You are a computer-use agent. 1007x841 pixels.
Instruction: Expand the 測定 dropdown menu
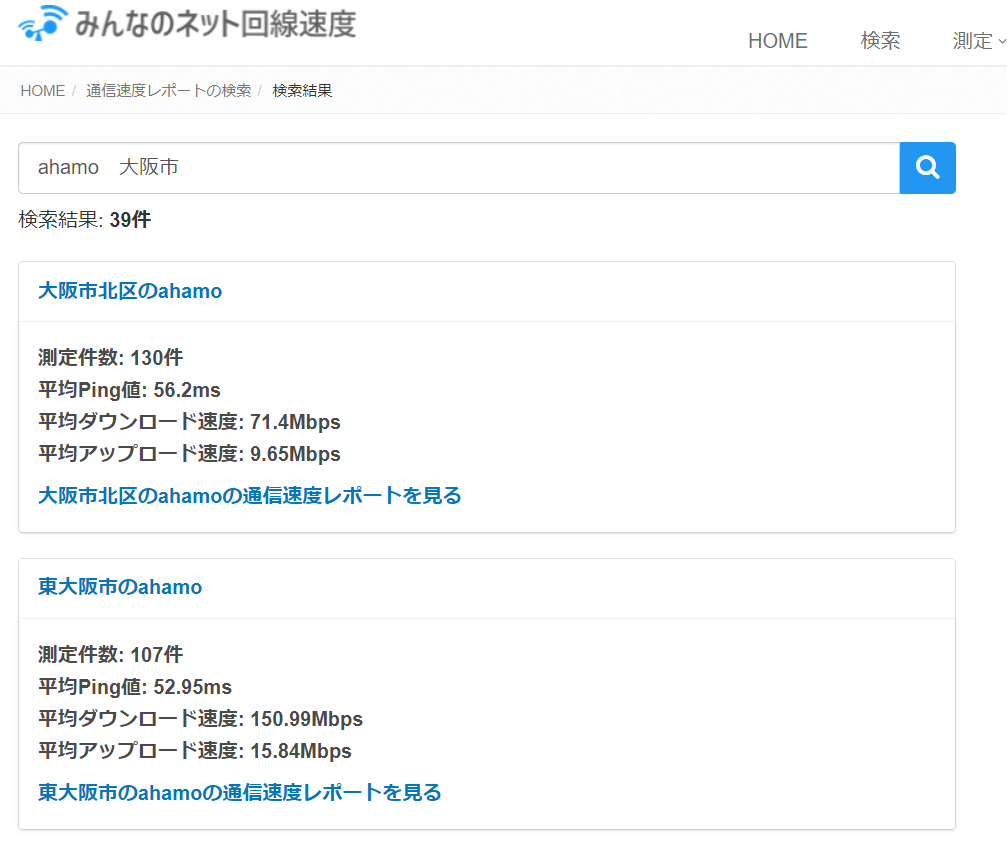[979, 41]
